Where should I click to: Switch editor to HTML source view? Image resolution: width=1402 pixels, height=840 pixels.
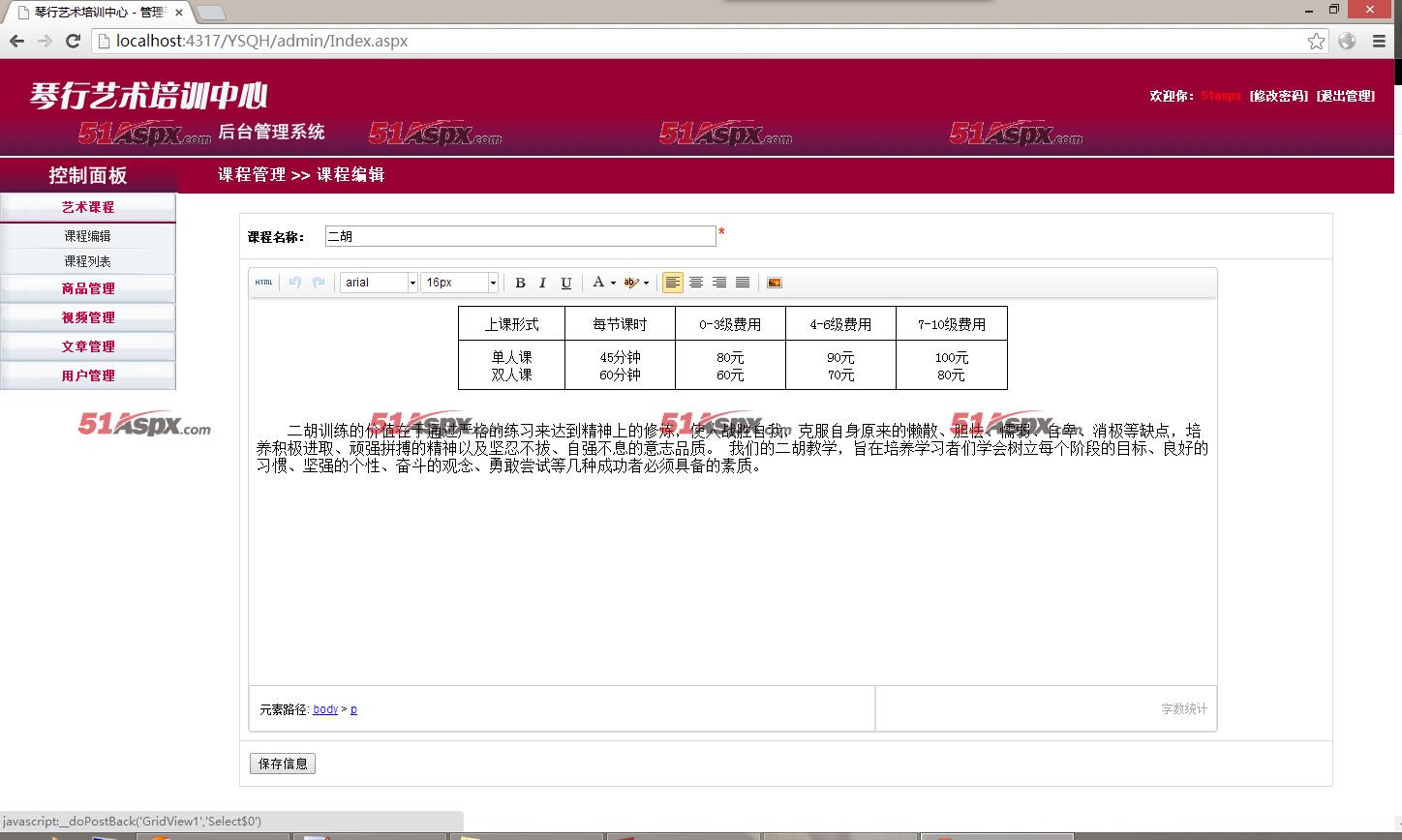pos(263,283)
